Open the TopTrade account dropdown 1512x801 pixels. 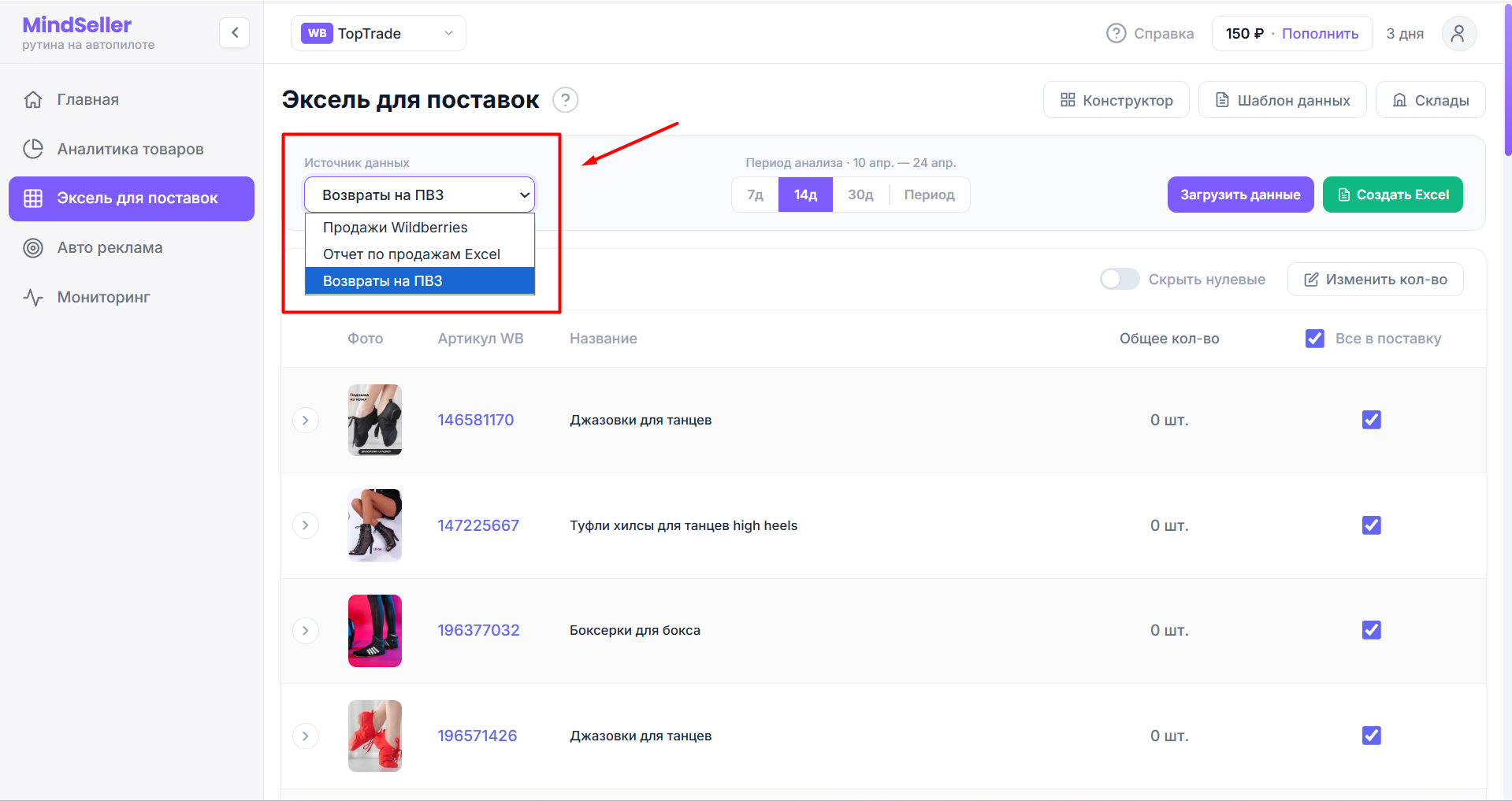[378, 33]
